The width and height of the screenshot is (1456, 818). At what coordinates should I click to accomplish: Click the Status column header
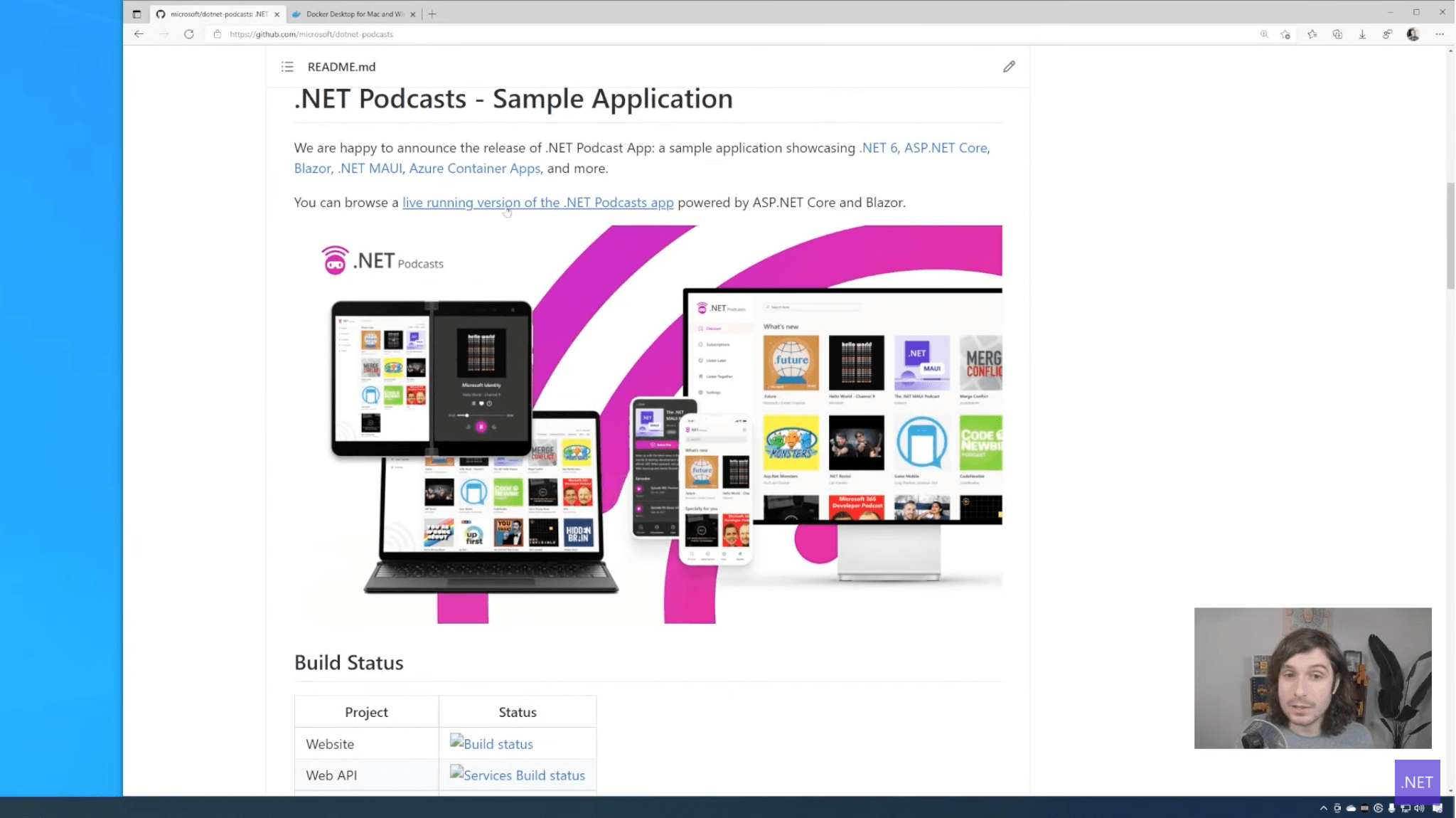tap(518, 712)
